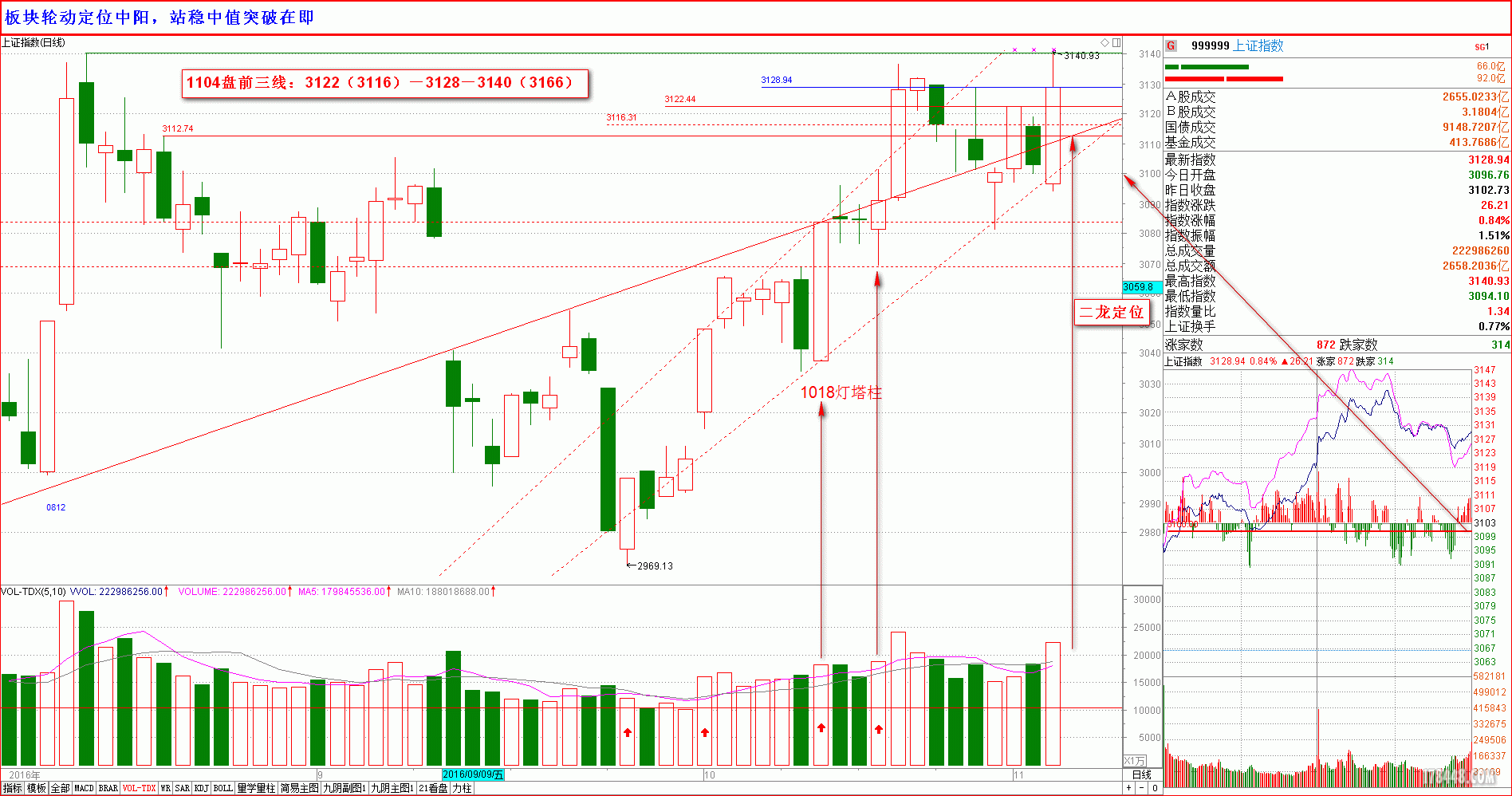Switch to the SAR indicator
Screen dimensions: 1512x796
(x=183, y=788)
